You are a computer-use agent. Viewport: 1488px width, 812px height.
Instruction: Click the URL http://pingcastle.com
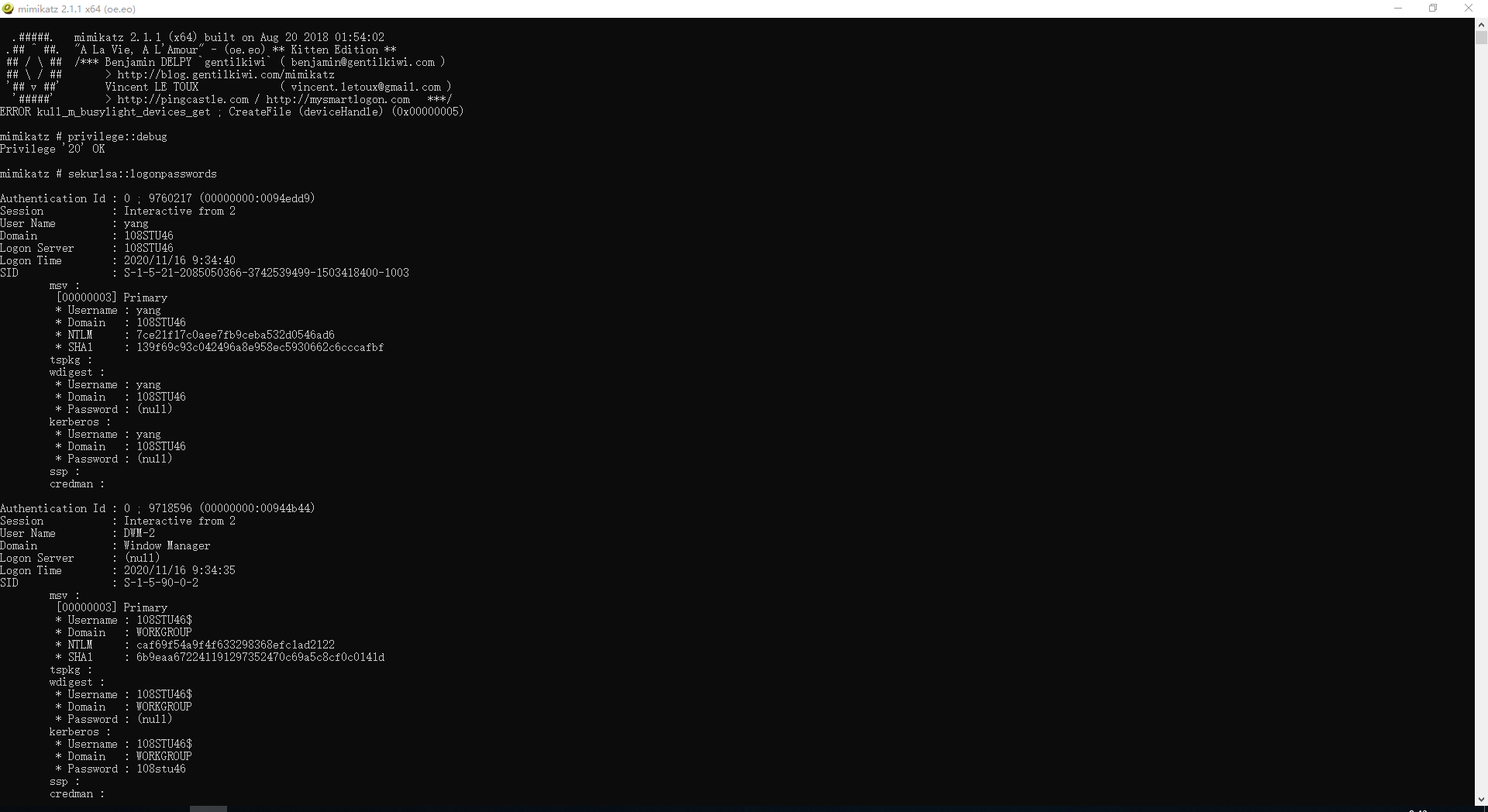click(x=183, y=99)
